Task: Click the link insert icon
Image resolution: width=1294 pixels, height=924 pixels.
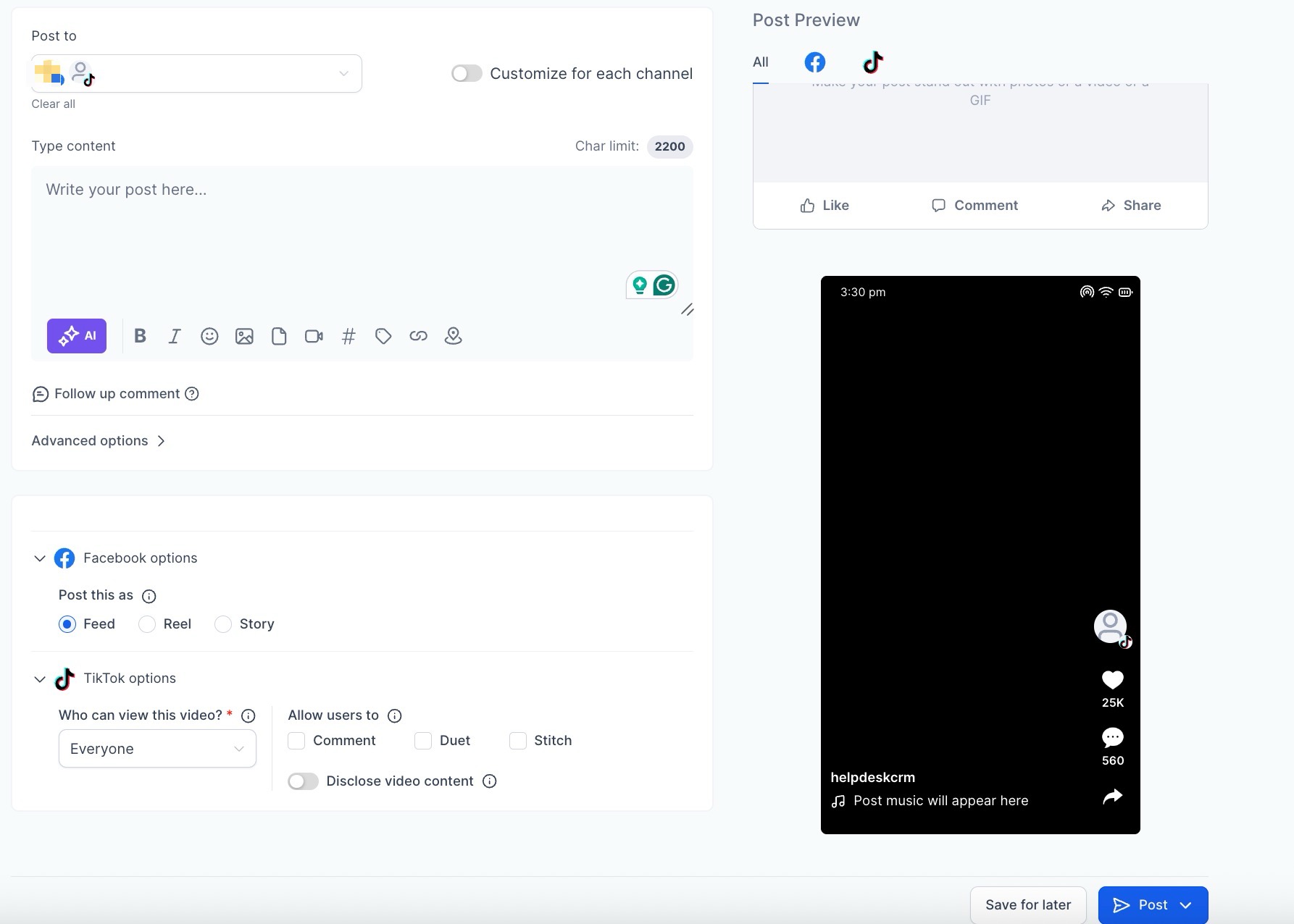Action: pos(418,336)
